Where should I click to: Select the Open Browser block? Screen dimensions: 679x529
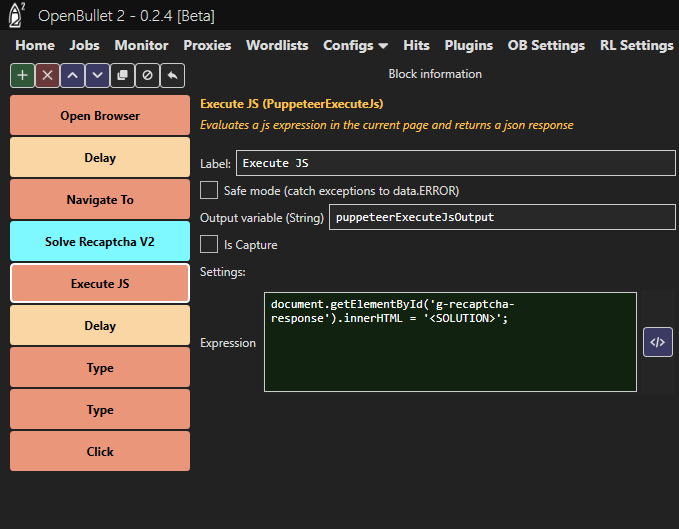pyautogui.click(x=100, y=116)
